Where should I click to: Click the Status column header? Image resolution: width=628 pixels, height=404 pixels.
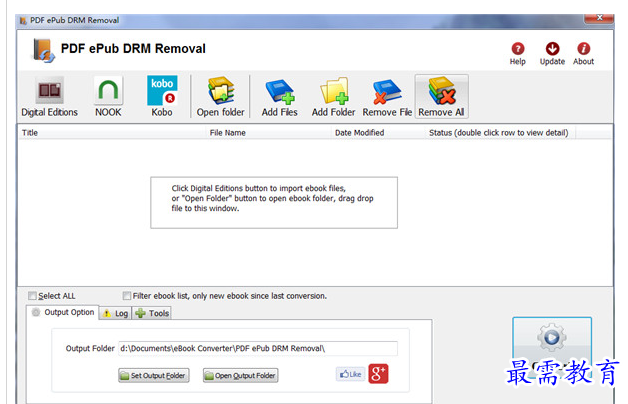pyautogui.click(x=499, y=133)
